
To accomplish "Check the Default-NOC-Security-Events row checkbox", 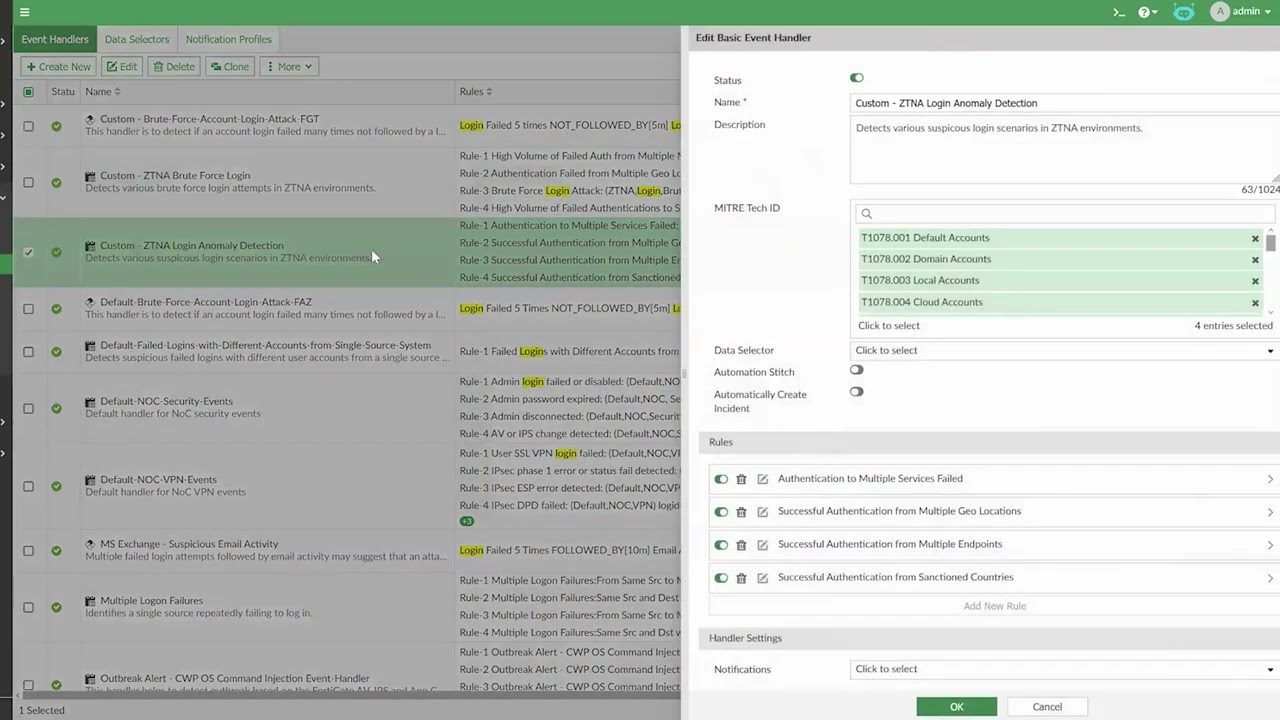I will tap(28, 408).
